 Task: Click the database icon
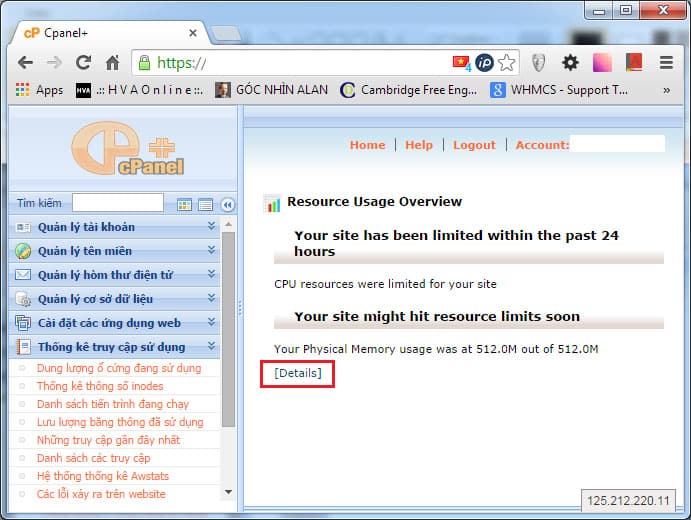point(23,299)
